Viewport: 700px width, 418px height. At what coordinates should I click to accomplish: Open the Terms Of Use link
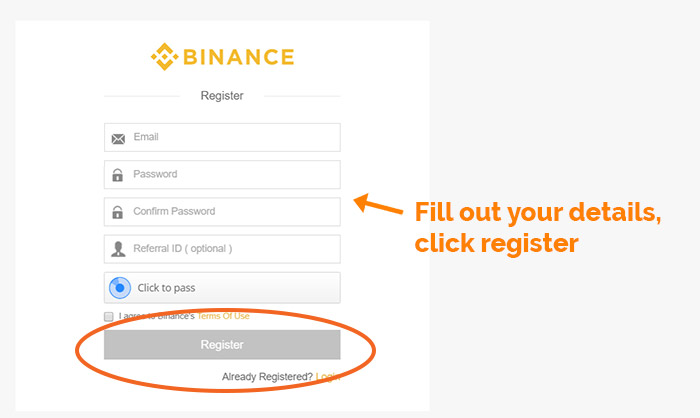(223, 316)
